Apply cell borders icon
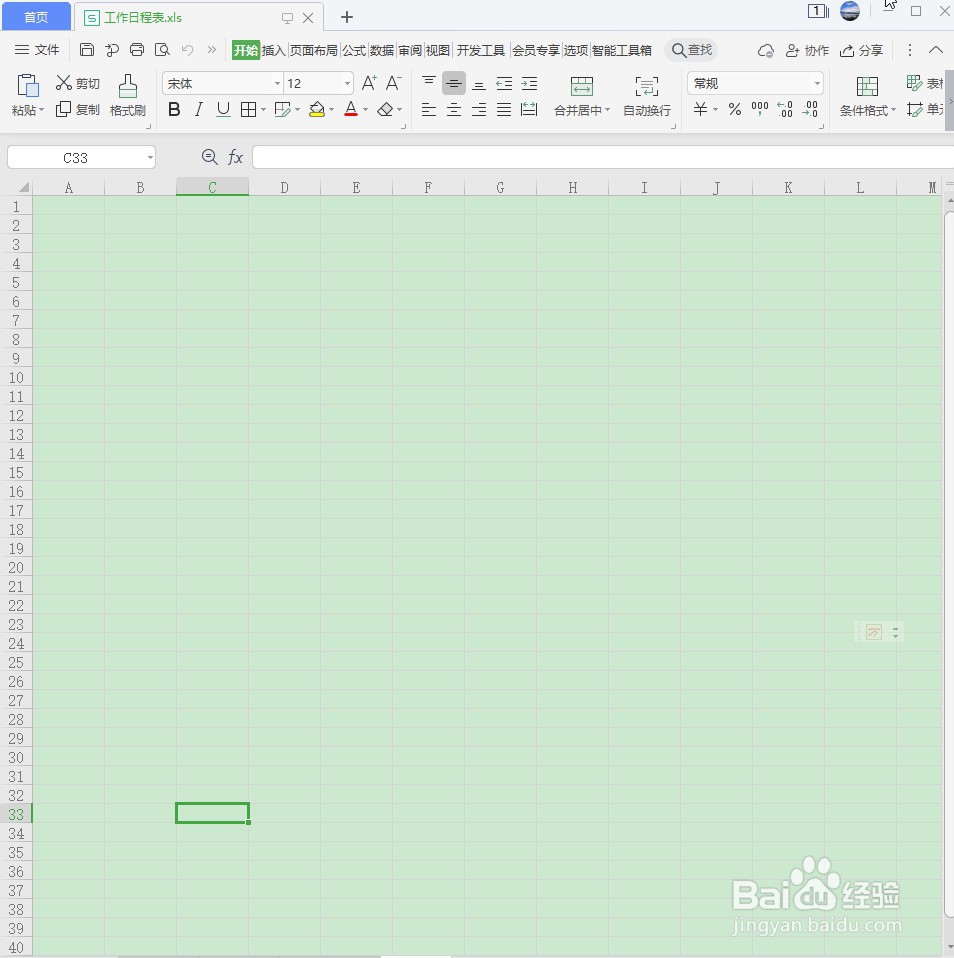 coord(248,109)
